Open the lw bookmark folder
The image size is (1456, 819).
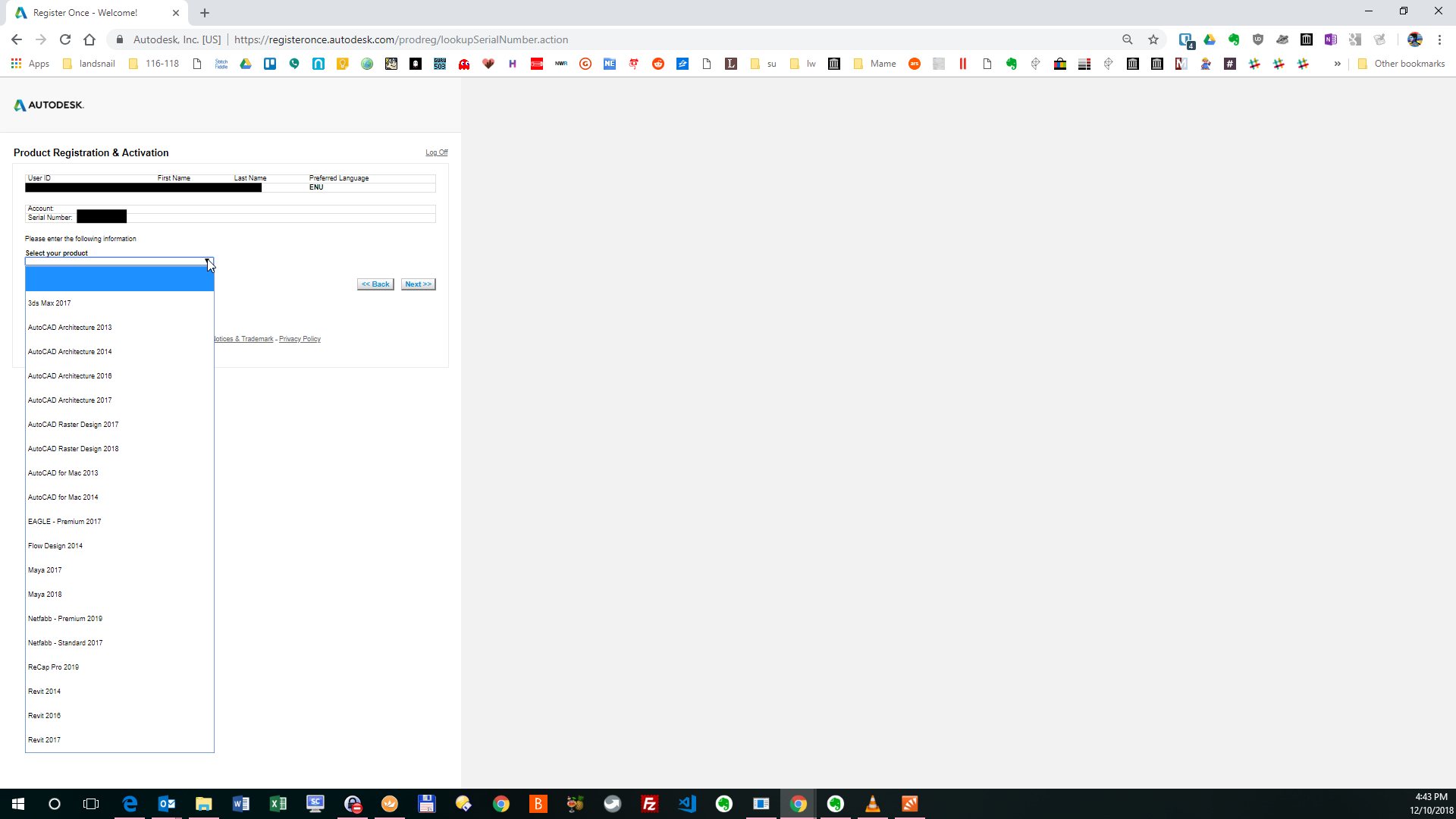tap(803, 64)
